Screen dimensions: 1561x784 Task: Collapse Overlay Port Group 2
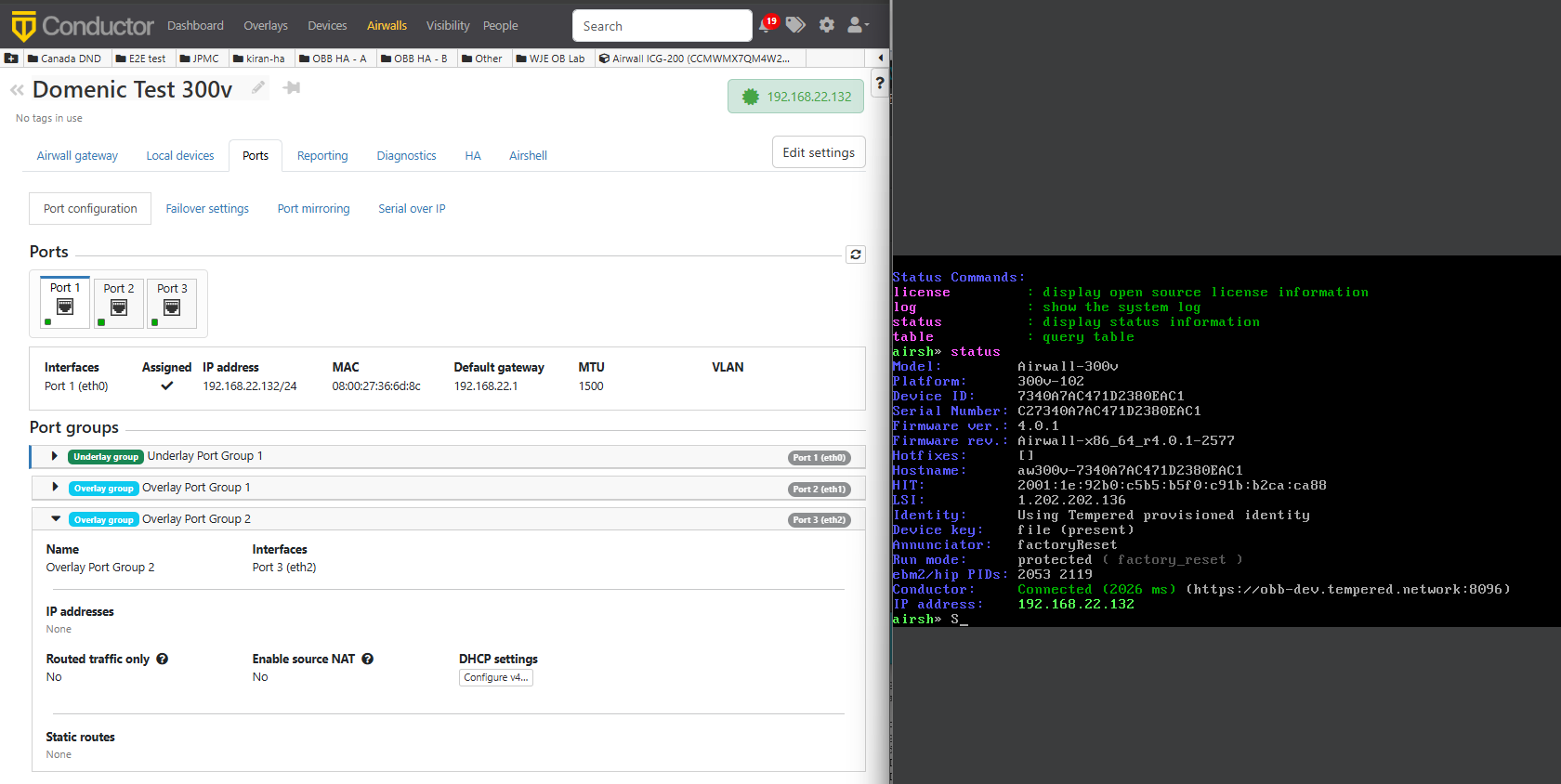pos(56,518)
